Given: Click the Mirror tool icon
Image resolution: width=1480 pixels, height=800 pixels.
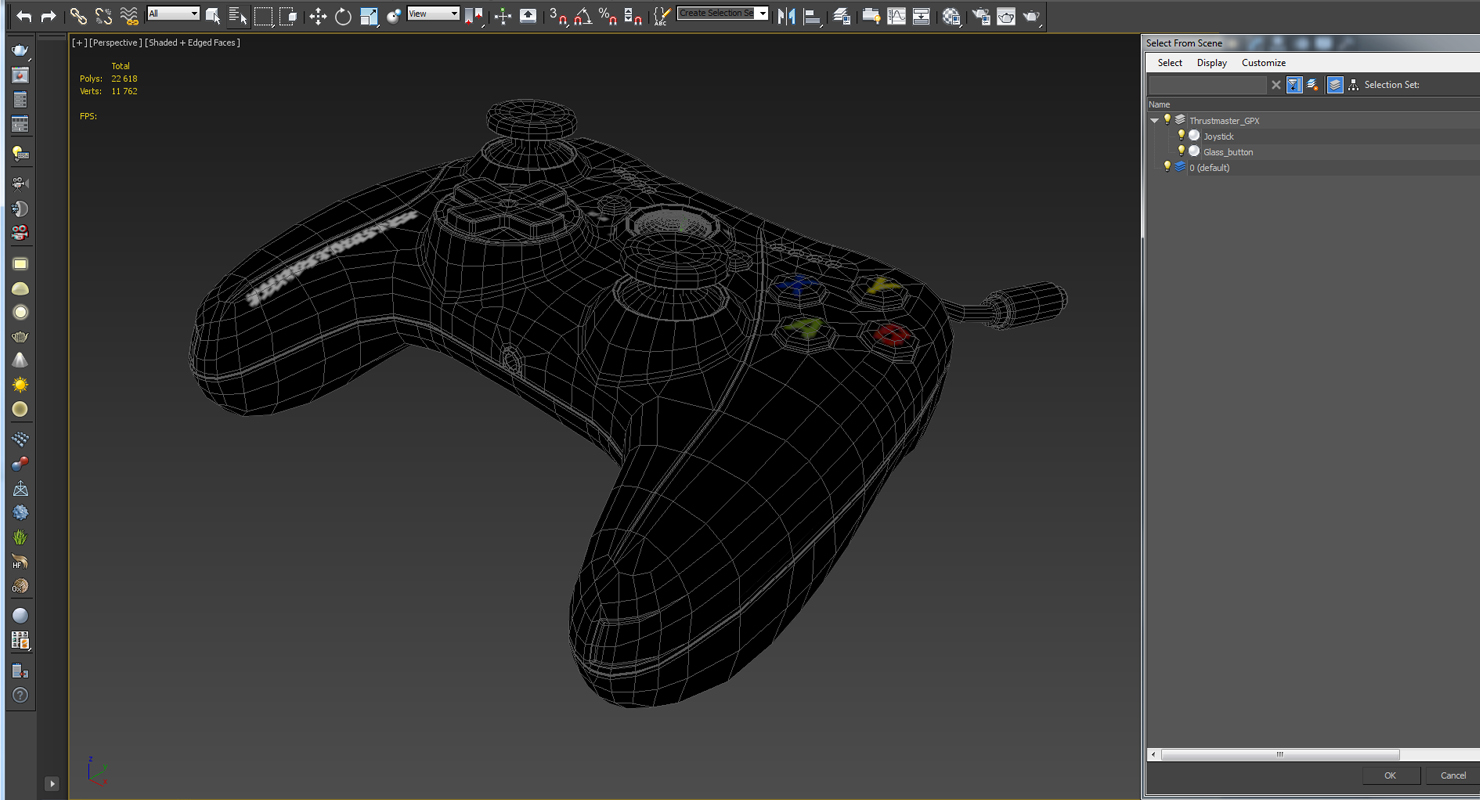Looking at the screenshot, I should (x=787, y=16).
